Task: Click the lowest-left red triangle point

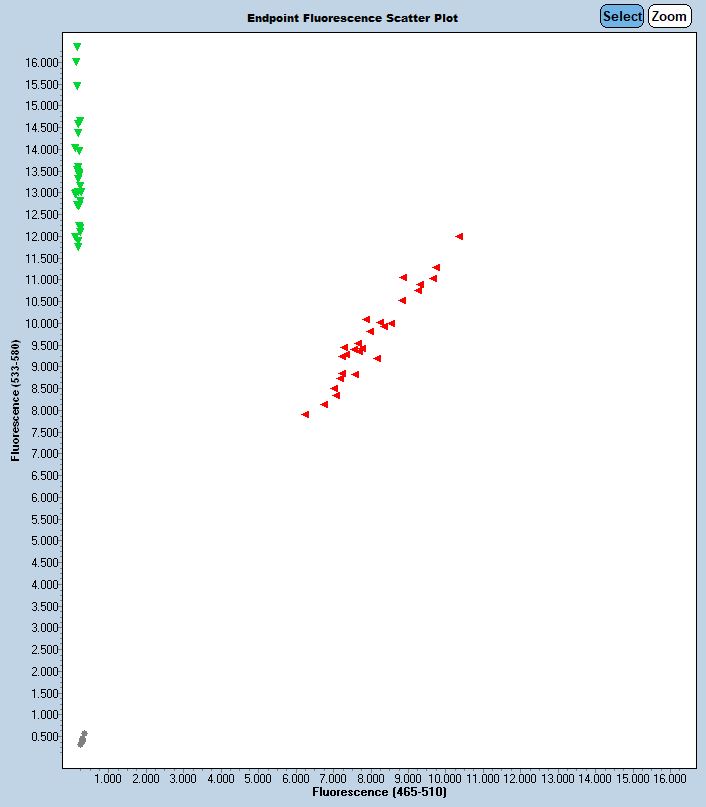Action: tap(305, 414)
